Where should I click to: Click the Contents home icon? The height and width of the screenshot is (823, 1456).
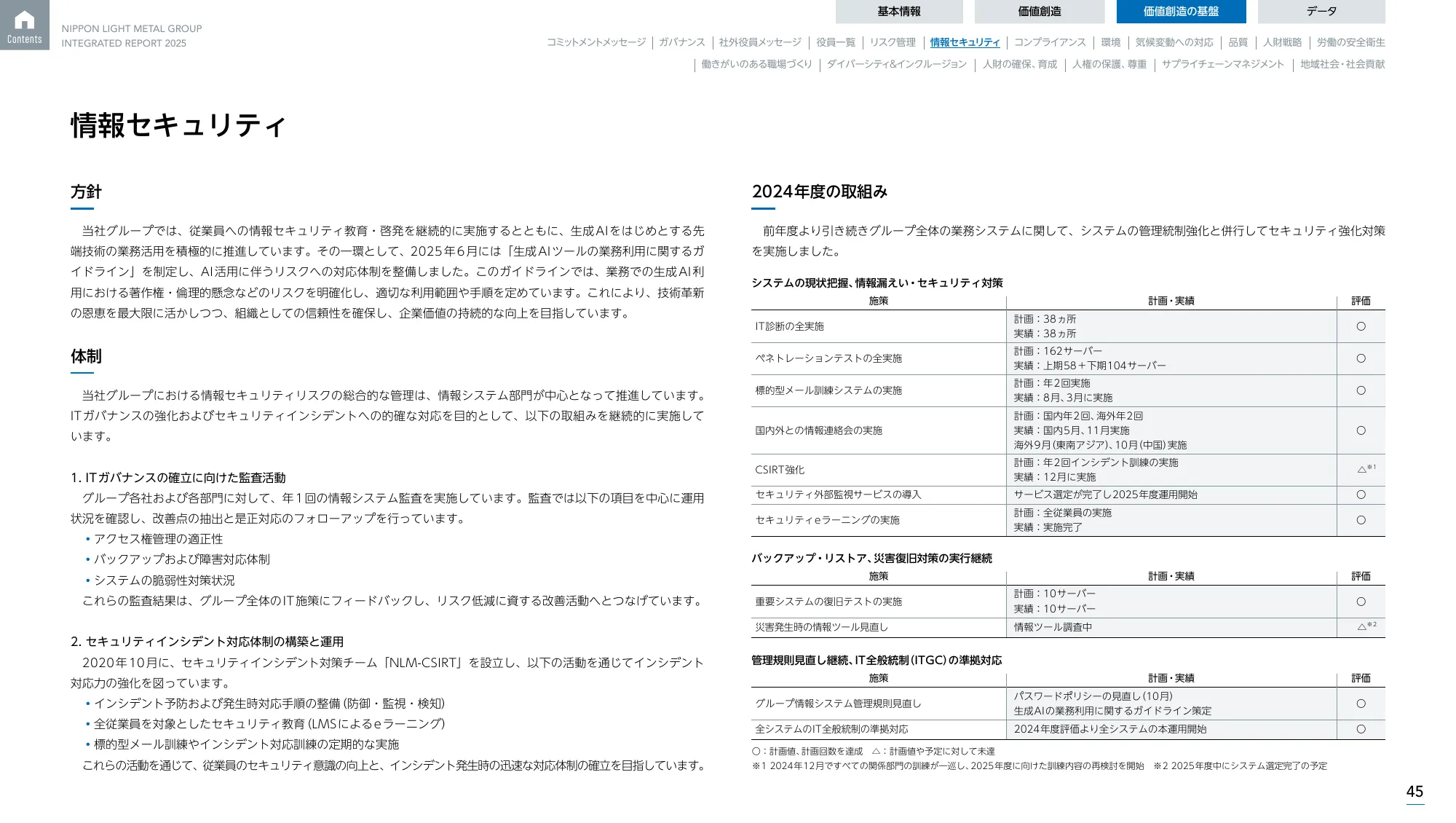tap(25, 25)
